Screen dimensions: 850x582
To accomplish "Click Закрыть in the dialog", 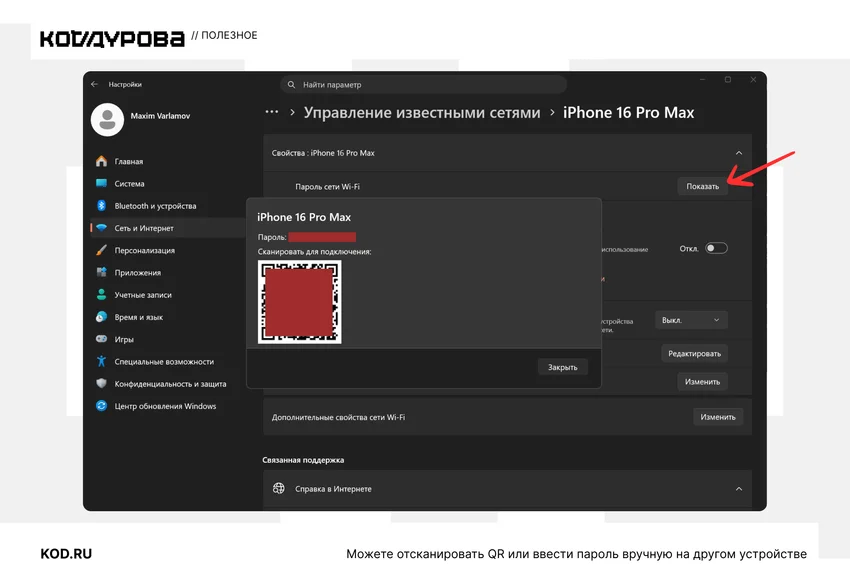I will [x=563, y=367].
